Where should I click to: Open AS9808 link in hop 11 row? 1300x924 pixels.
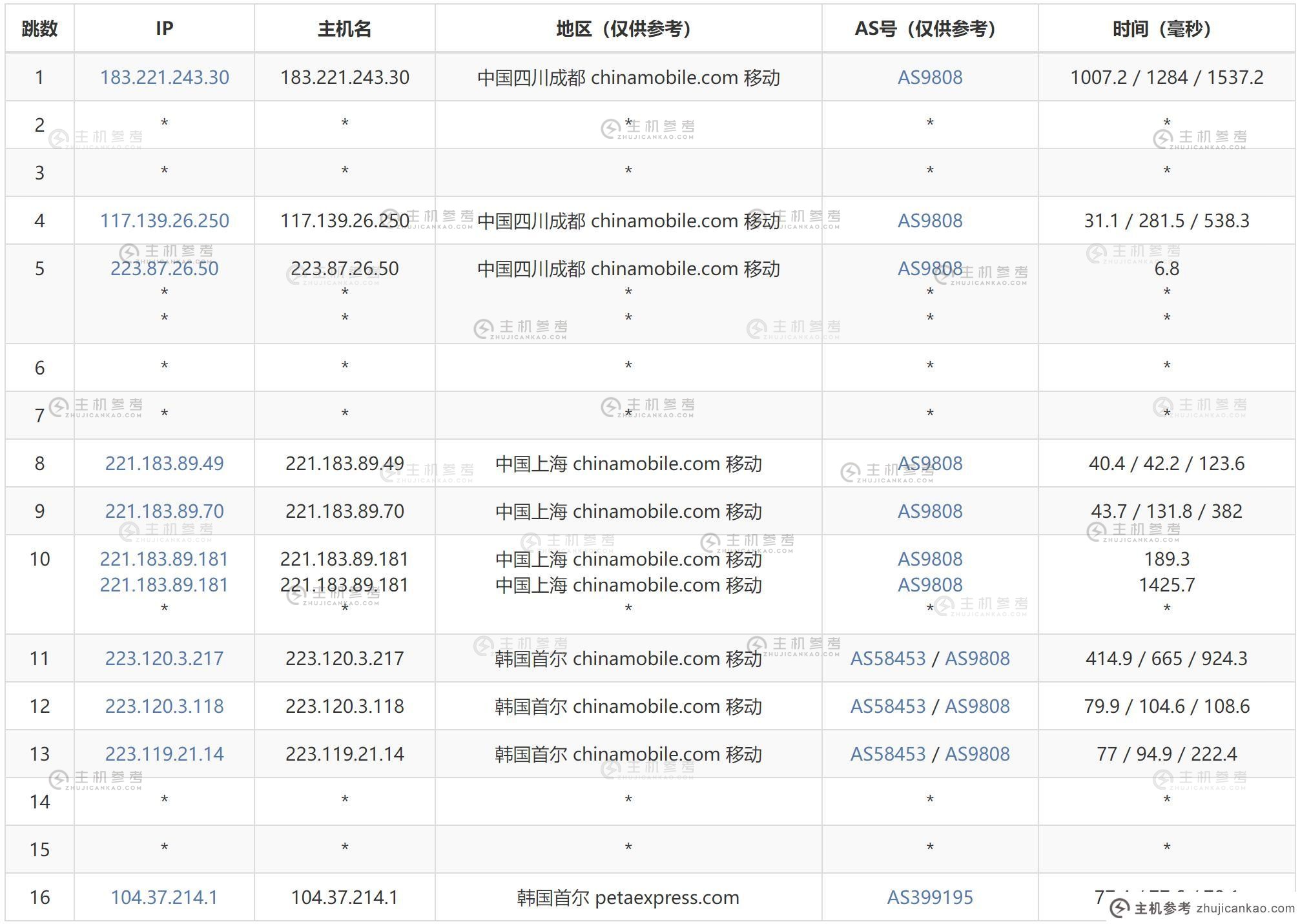(x=977, y=659)
